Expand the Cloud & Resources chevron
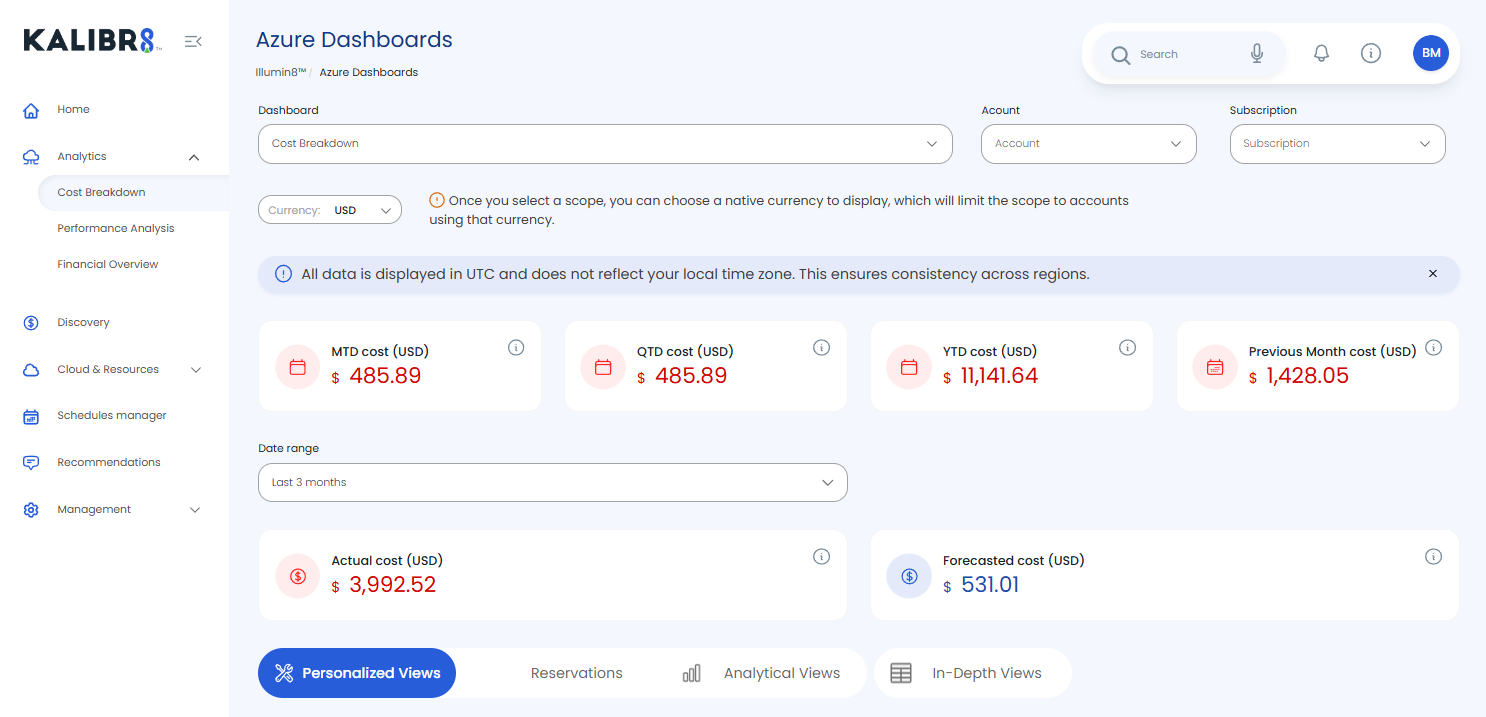The height and width of the screenshot is (717, 1486). coord(196,370)
